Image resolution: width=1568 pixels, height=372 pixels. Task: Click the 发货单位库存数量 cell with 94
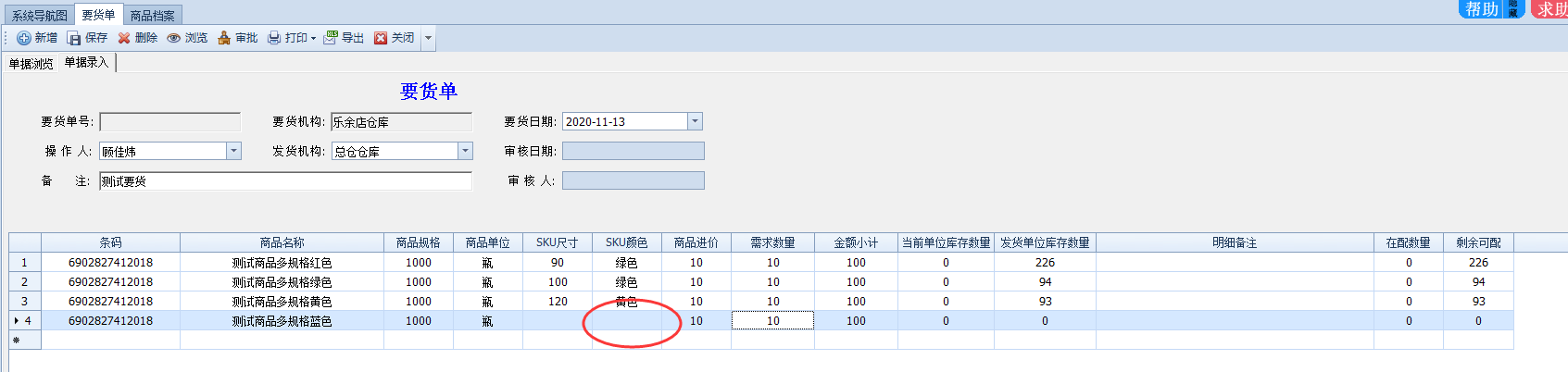pos(1046,281)
